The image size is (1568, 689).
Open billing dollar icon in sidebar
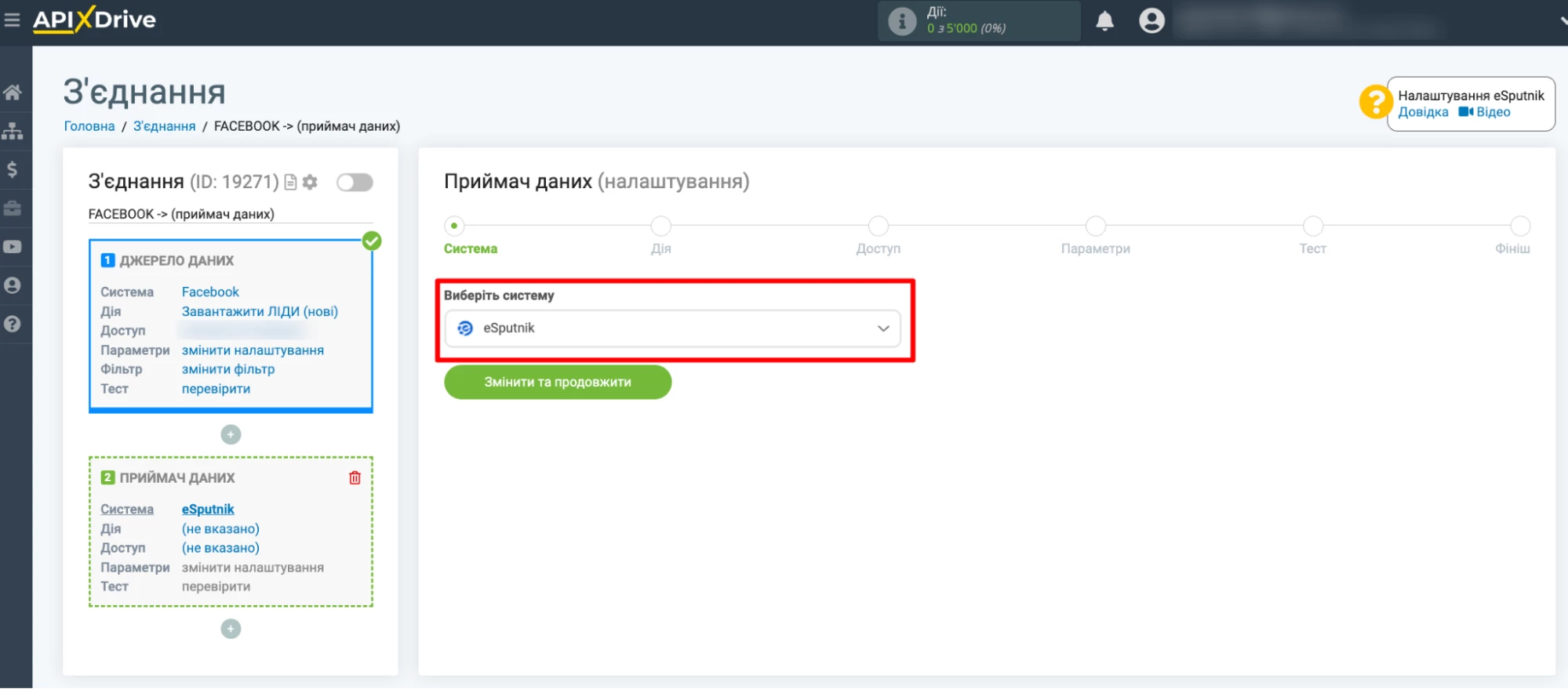[x=13, y=169]
